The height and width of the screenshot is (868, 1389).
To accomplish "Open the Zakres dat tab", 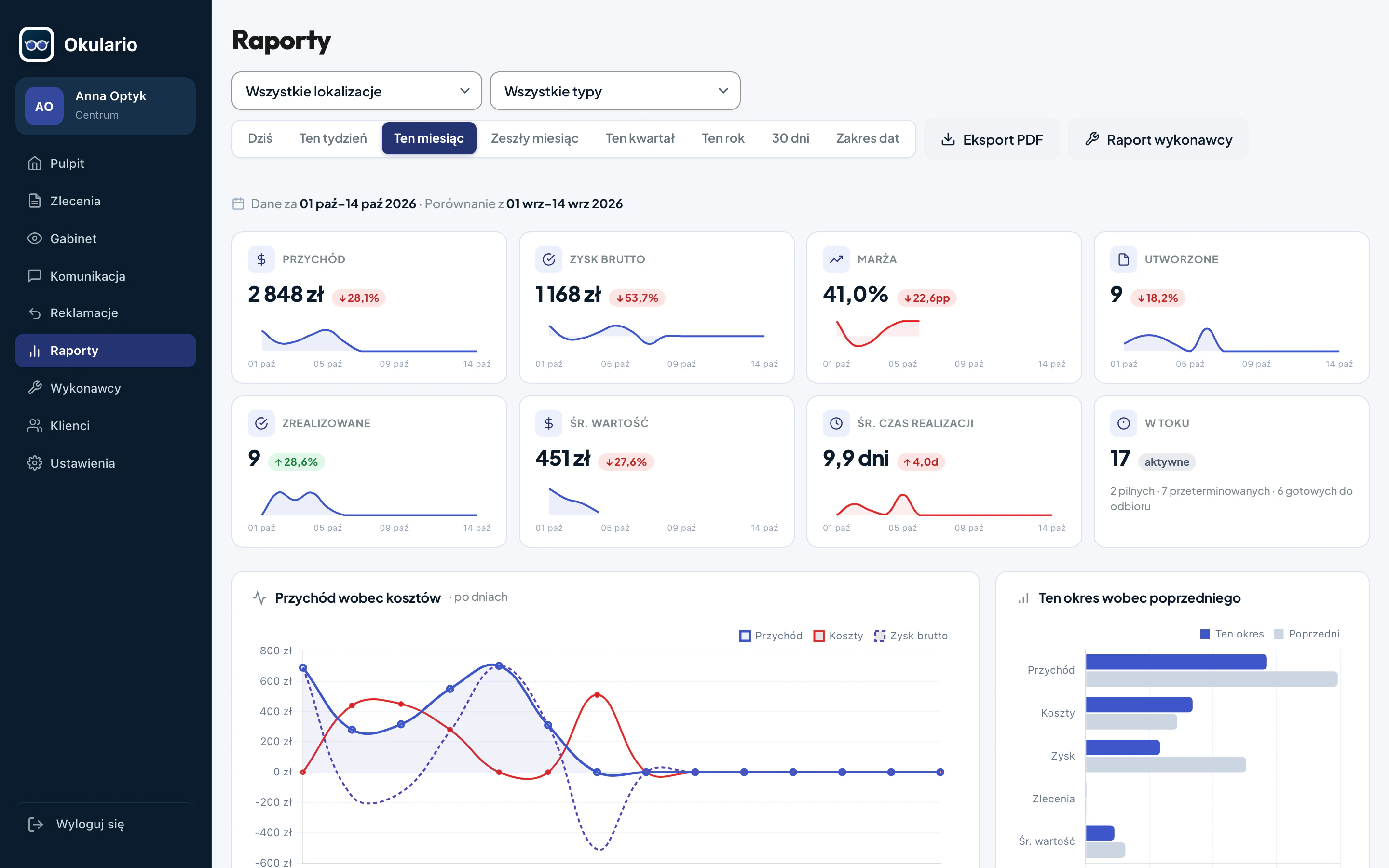I will point(867,138).
